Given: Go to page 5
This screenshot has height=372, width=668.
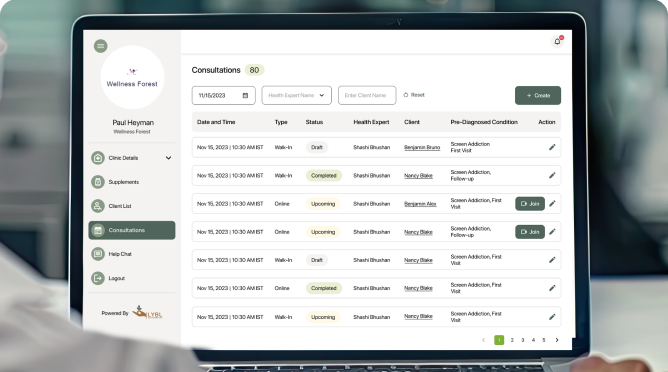Looking at the screenshot, I should pos(544,340).
